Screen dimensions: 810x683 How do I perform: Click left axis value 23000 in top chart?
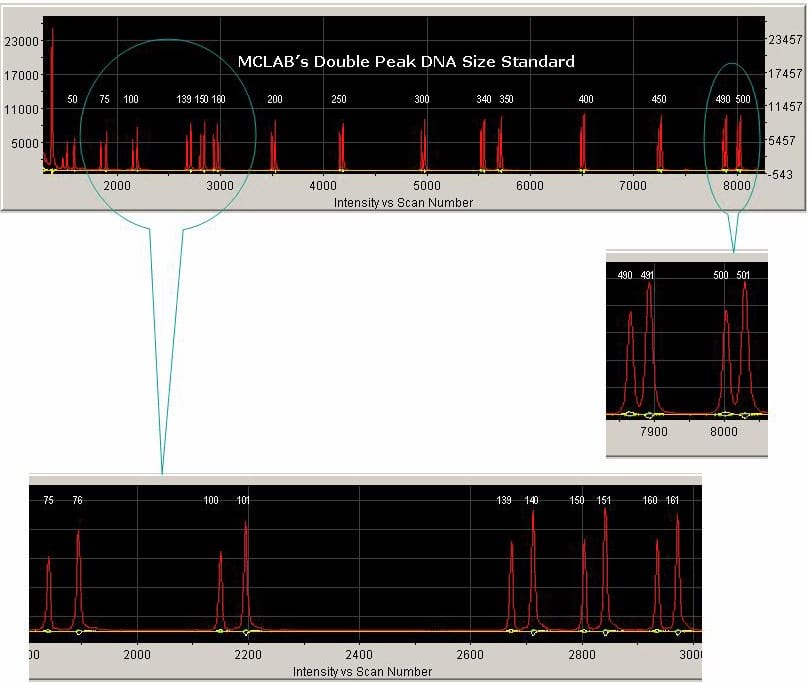click(22, 41)
